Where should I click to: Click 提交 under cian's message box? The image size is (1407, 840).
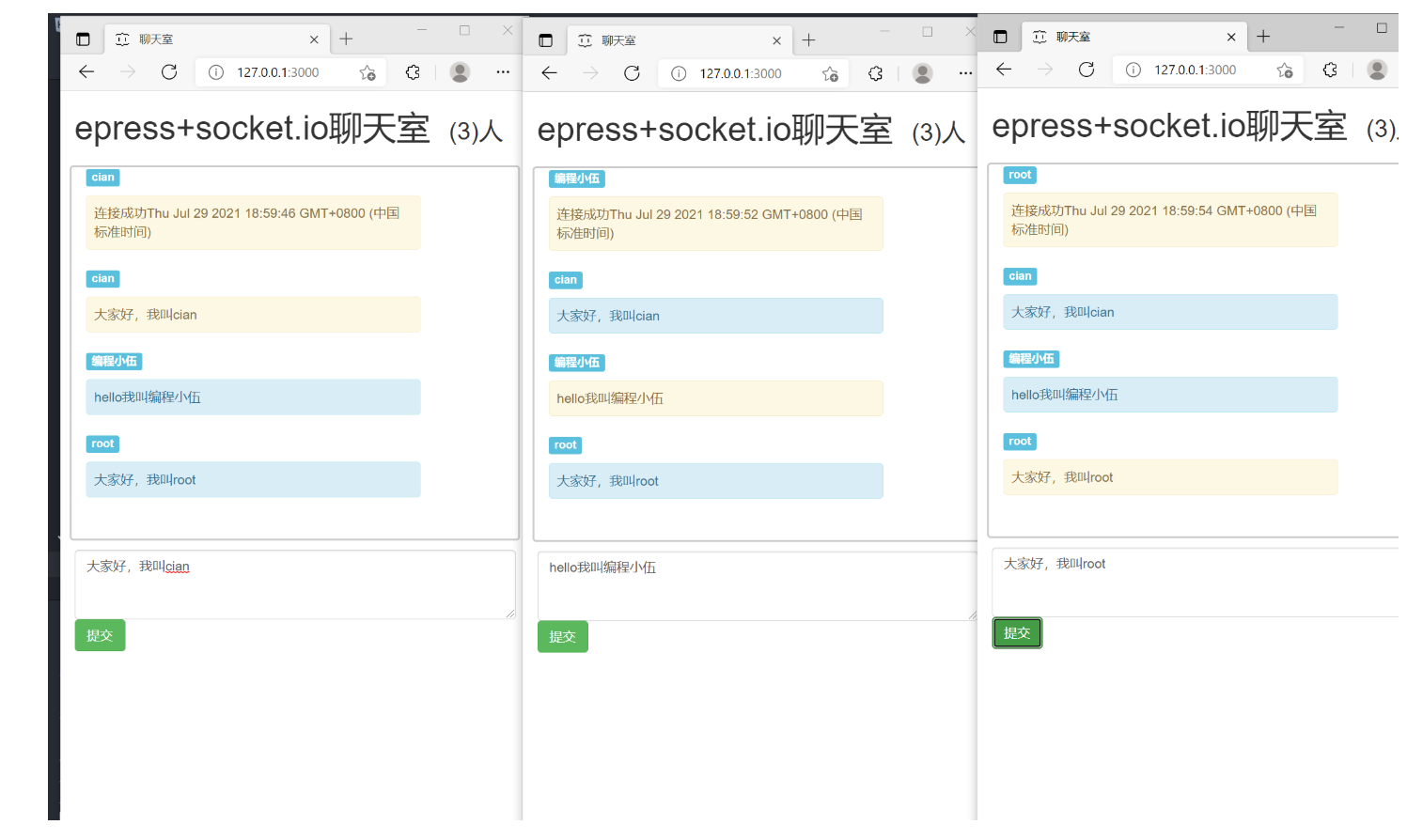point(100,635)
